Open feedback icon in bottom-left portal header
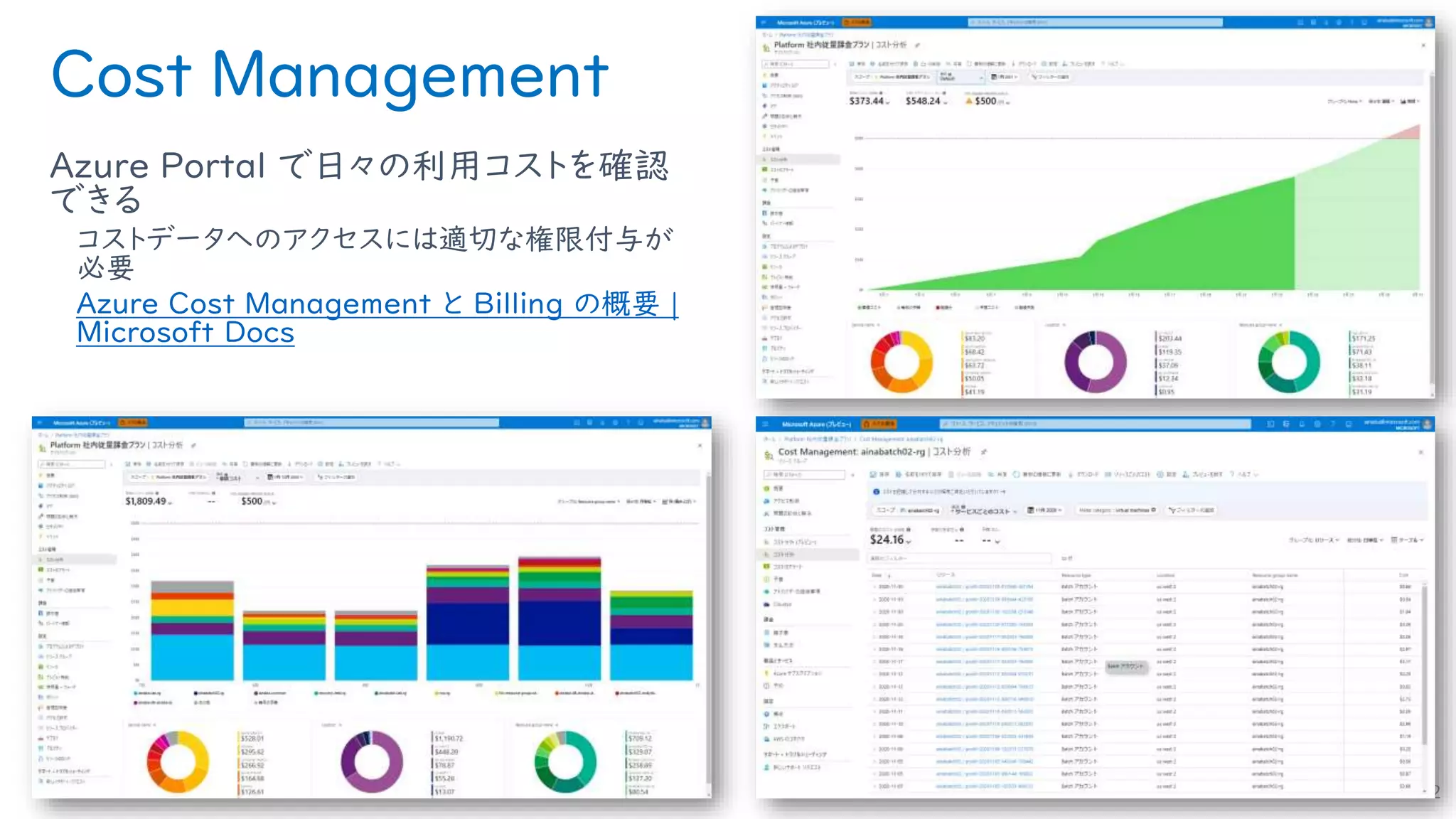1456x819 pixels. click(641, 422)
